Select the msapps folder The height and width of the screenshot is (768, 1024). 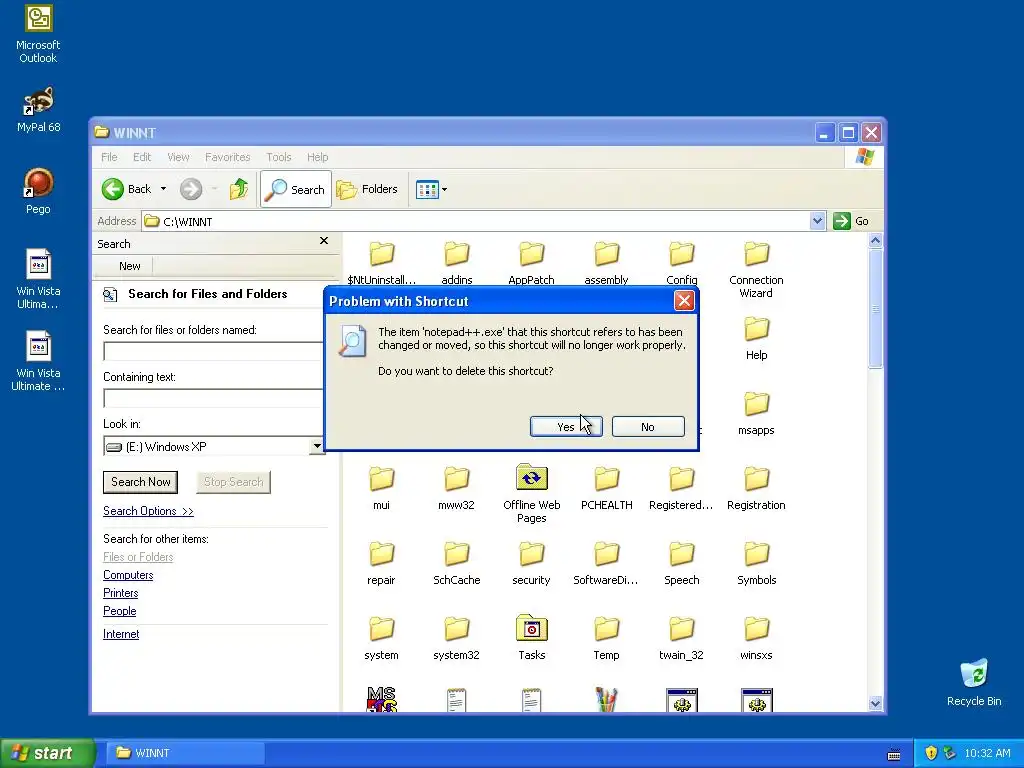click(756, 414)
